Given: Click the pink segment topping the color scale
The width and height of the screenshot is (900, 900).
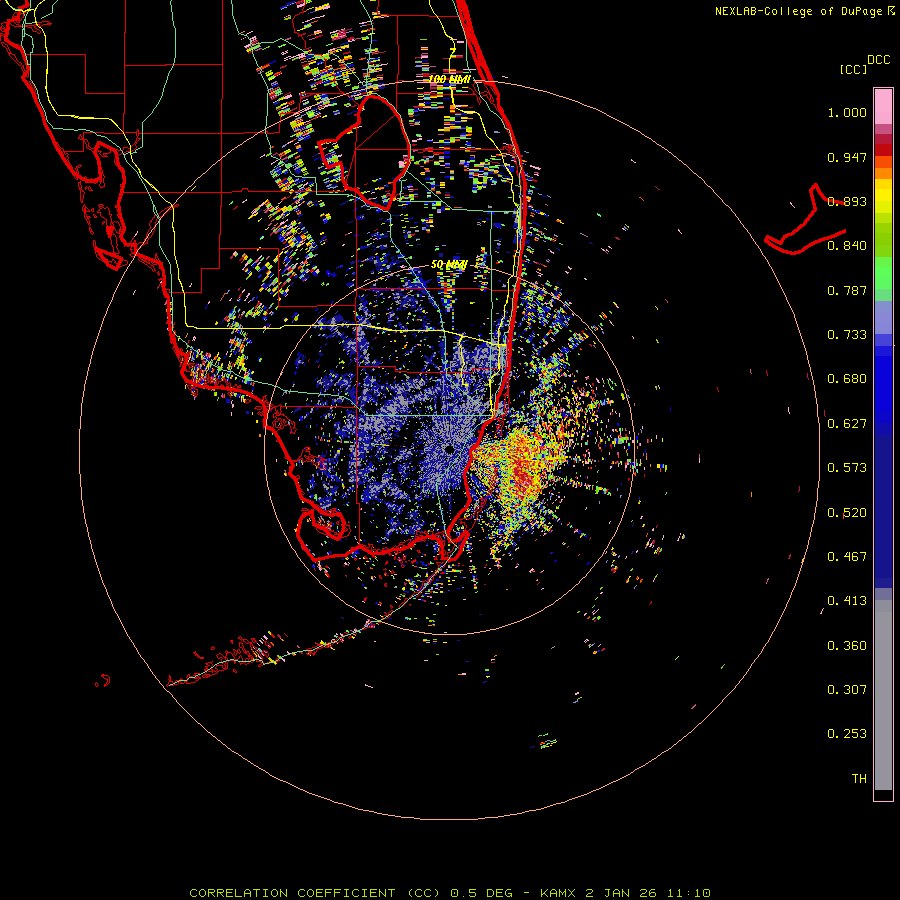Looking at the screenshot, I should click(883, 106).
